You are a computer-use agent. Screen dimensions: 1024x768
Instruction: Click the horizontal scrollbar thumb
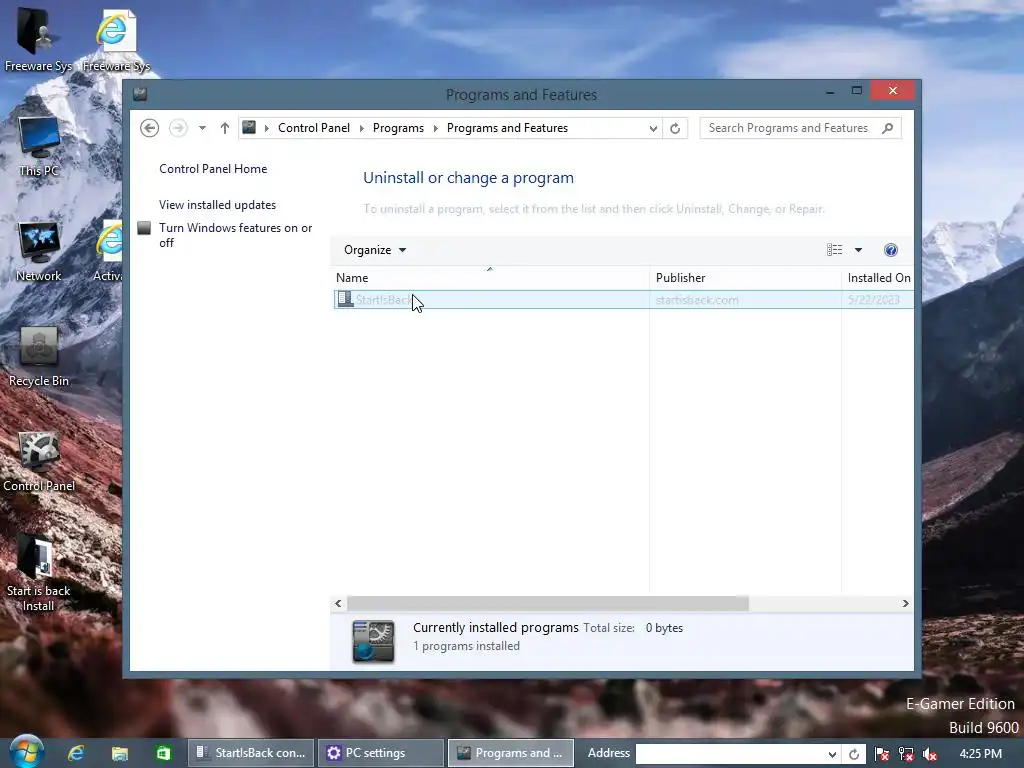pos(547,603)
